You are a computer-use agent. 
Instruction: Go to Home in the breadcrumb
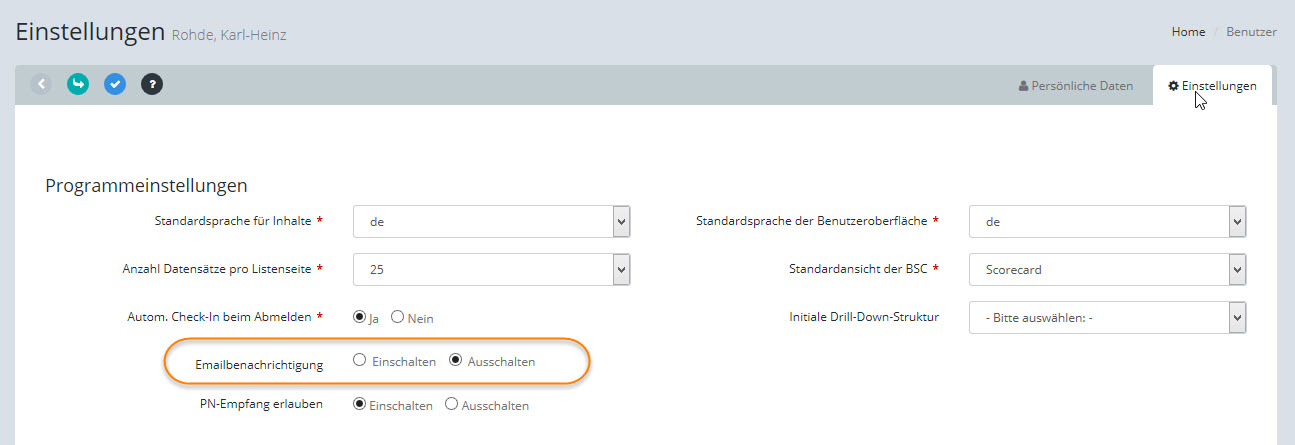pyautogui.click(x=1188, y=32)
